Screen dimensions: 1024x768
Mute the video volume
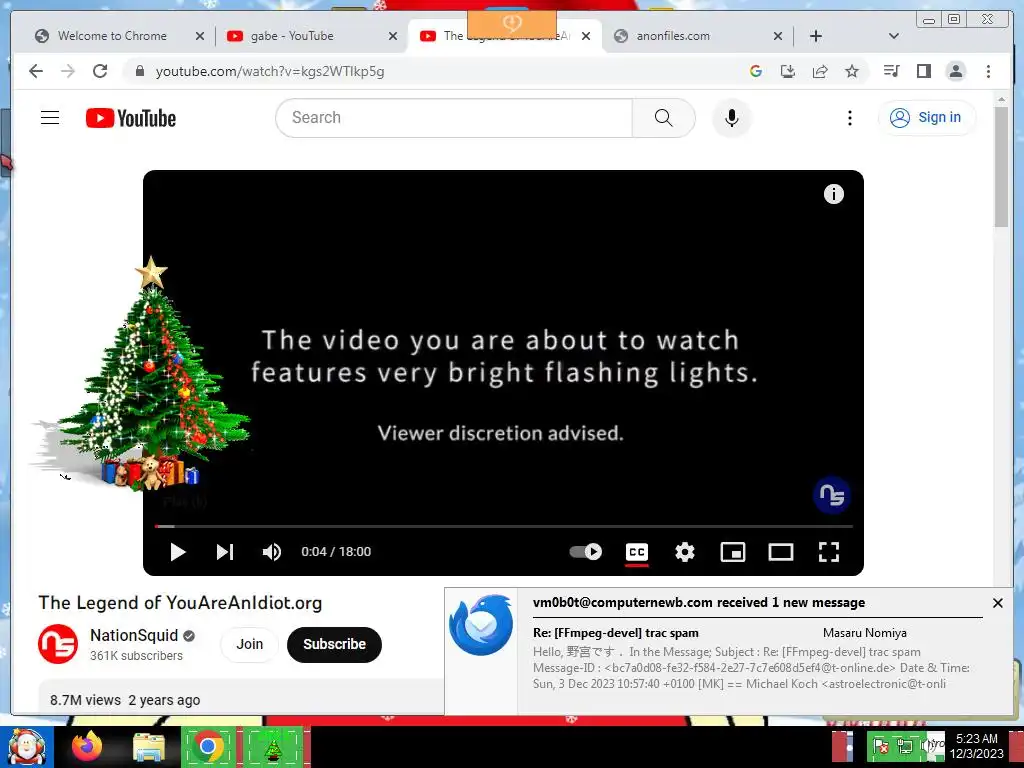tap(272, 552)
